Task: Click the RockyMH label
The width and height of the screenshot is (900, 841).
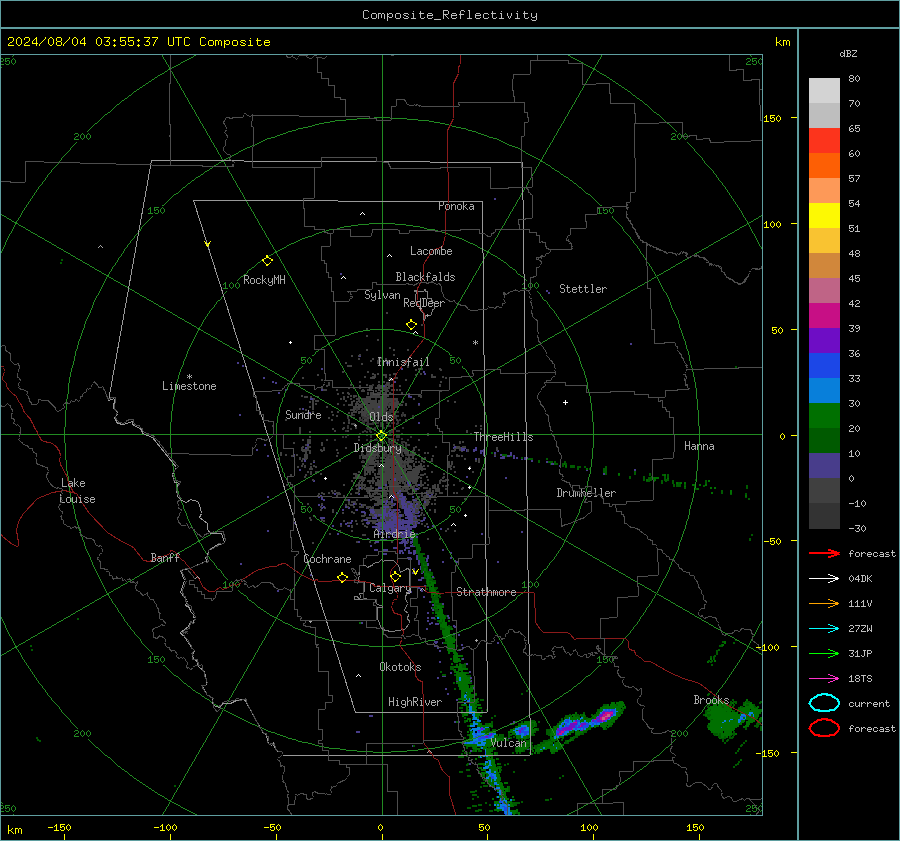Action: click(x=264, y=280)
